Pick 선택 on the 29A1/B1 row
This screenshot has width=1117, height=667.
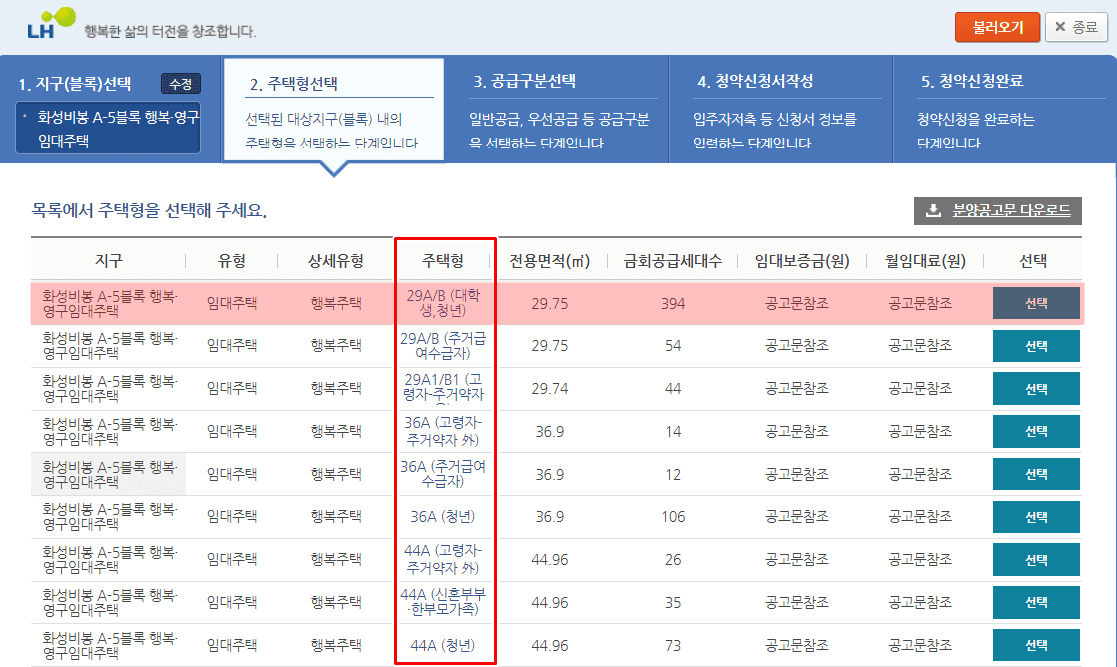[x=1036, y=389]
